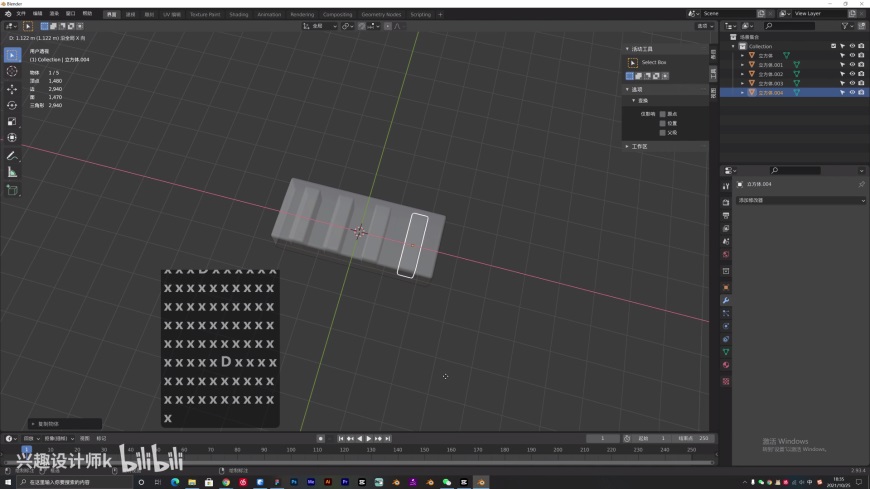Open Microsoft Edge from the taskbar
Image resolution: width=870 pixels, height=489 pixels.
(175, 482)
